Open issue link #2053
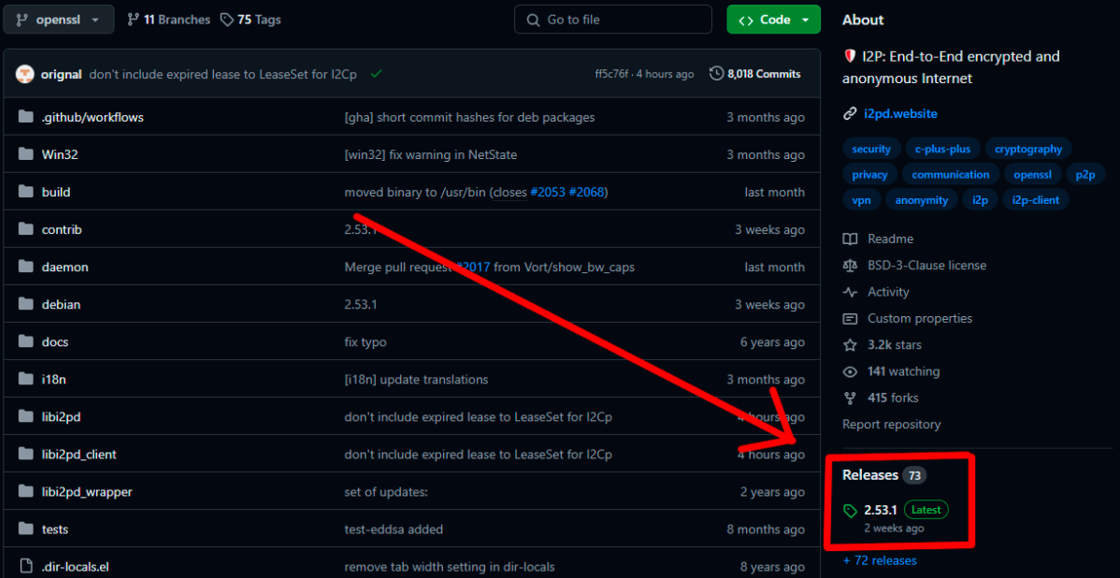This screenshot has width=1120, height=578. point(548,192)
